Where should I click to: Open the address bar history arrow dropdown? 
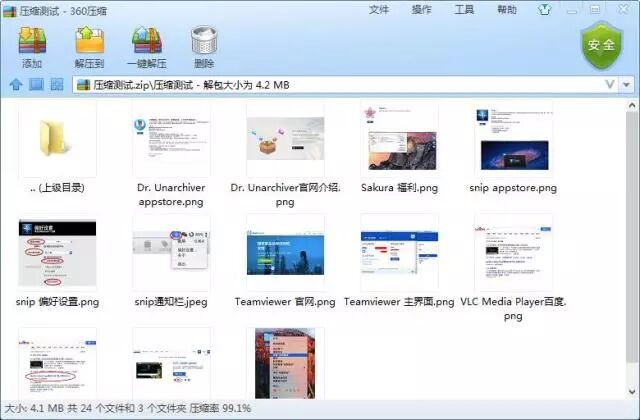[627, 85]
